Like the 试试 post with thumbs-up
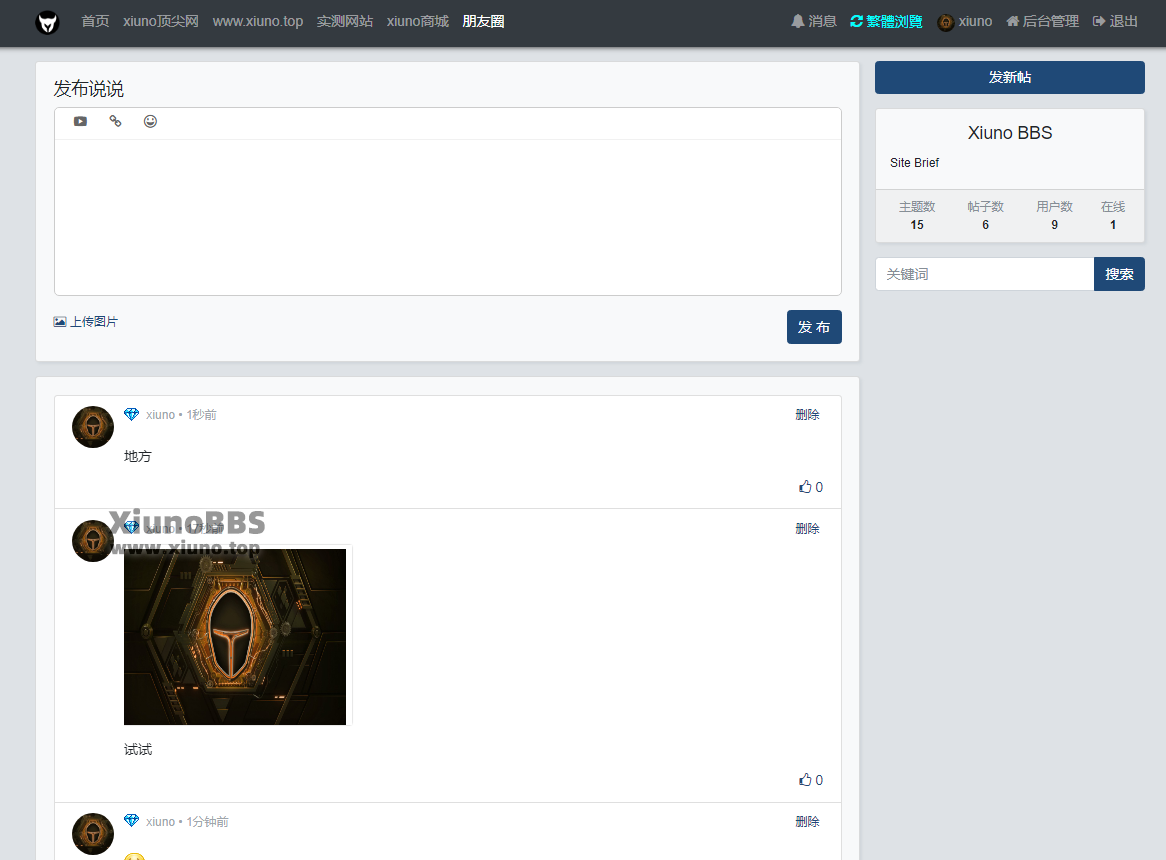The width and height of the screenshot is (1166, 860). (x=811, y=780)
